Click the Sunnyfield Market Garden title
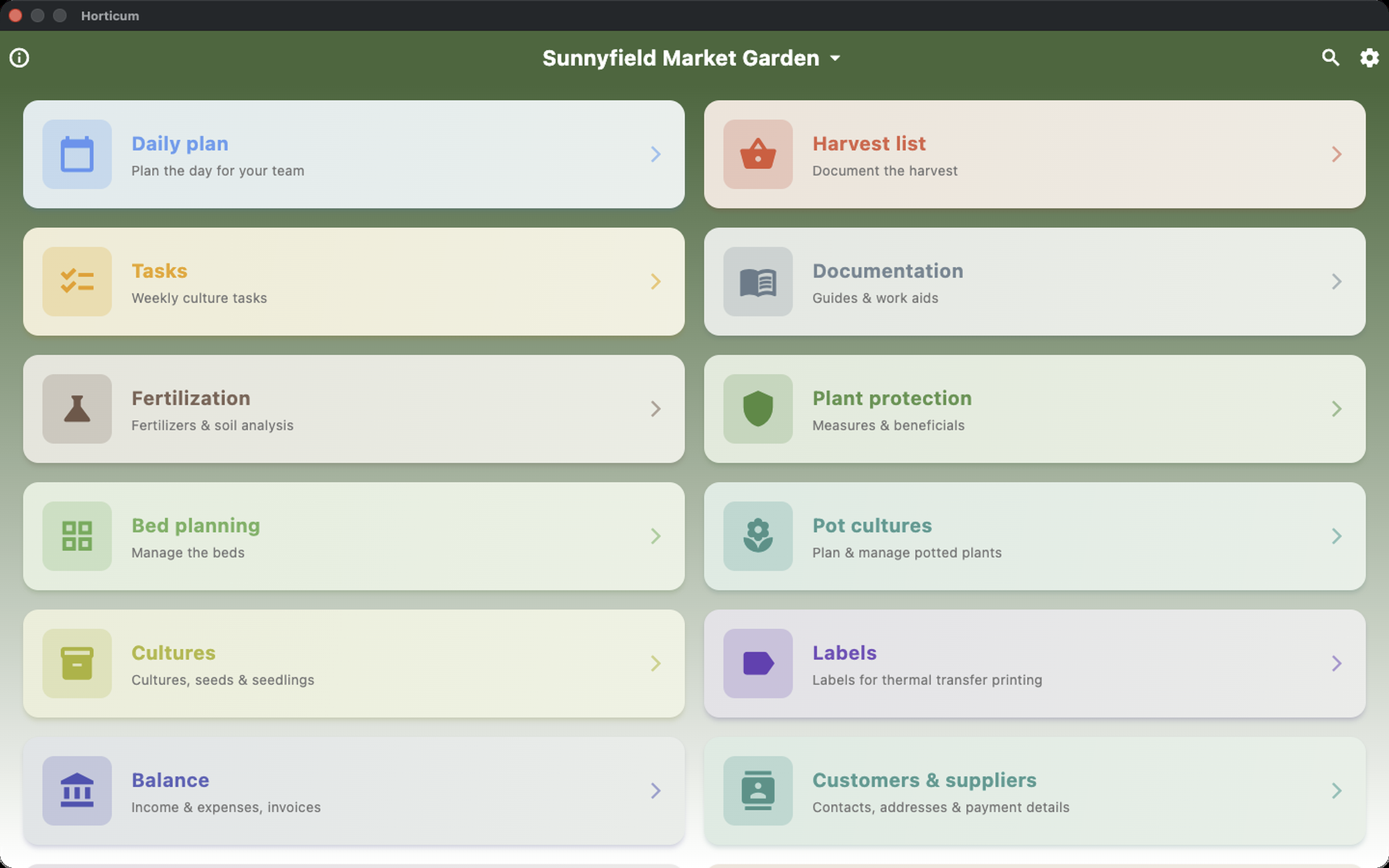Viewport: 1389px width, 868px height. (x=681, y=58)
